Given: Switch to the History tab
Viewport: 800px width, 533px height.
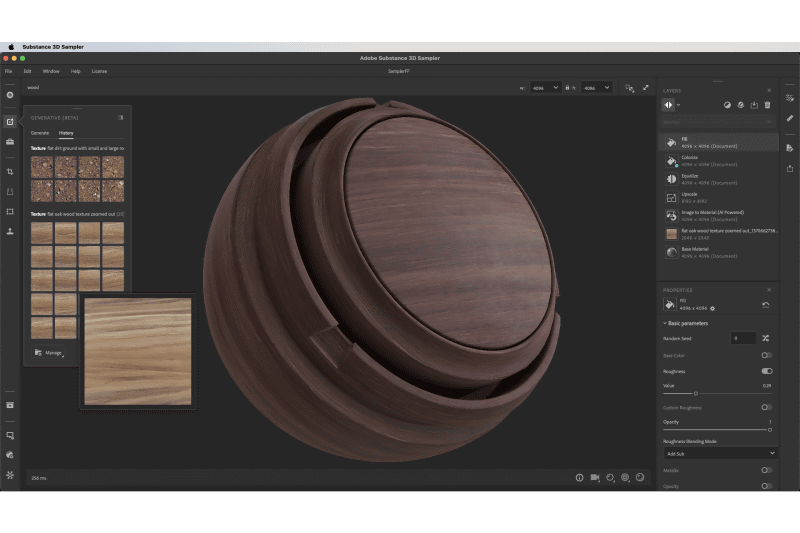Looking at the screenshot, I should point(66,133).
